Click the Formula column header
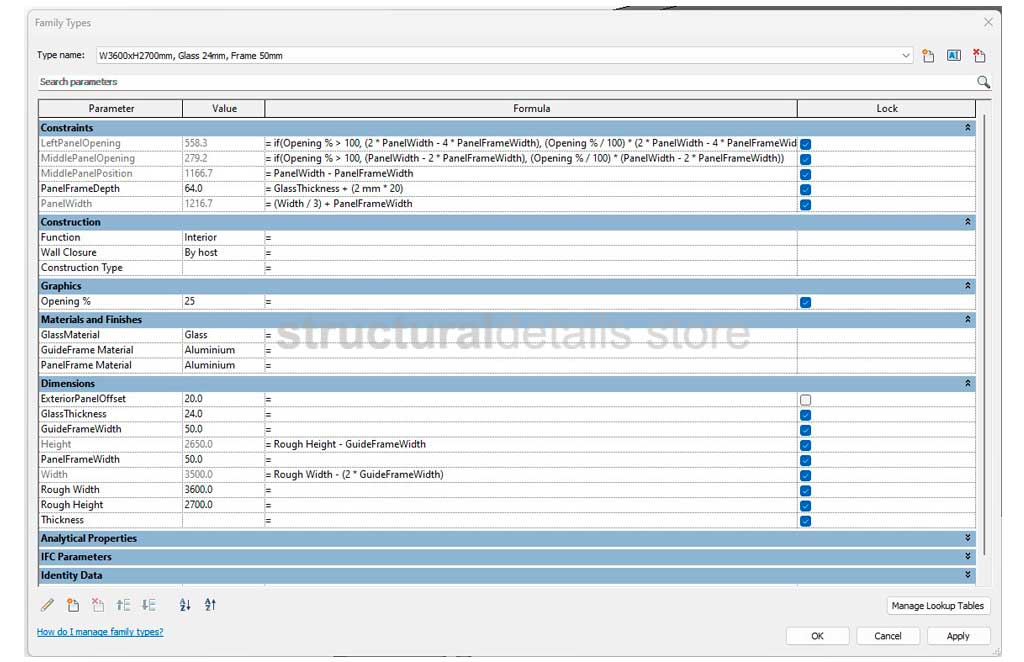This screenshot has height=662, width=1024. pyautogui.click(x=531, y=108)
